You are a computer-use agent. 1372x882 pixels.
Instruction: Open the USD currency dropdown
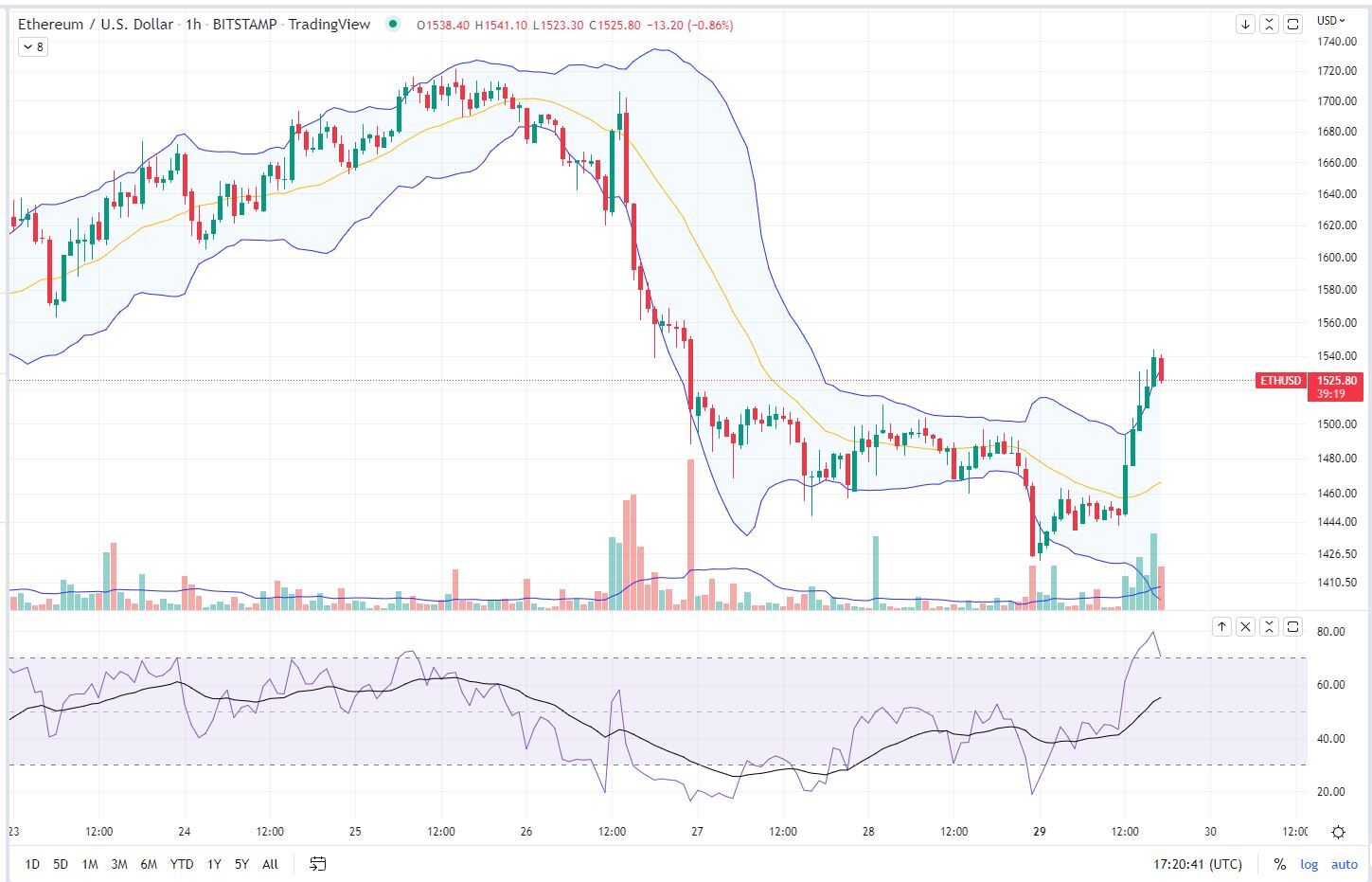point(1330,21)
